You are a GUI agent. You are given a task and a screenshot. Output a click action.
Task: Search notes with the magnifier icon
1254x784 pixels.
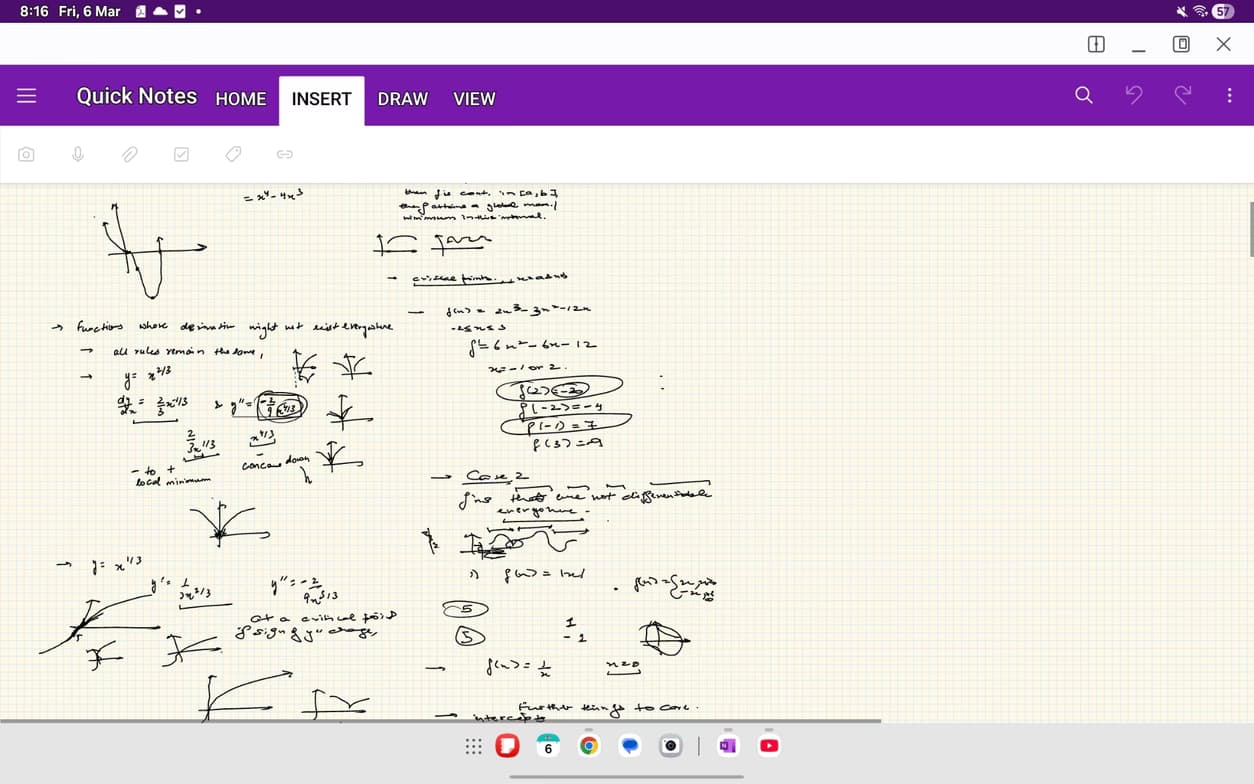(1084, 96)
